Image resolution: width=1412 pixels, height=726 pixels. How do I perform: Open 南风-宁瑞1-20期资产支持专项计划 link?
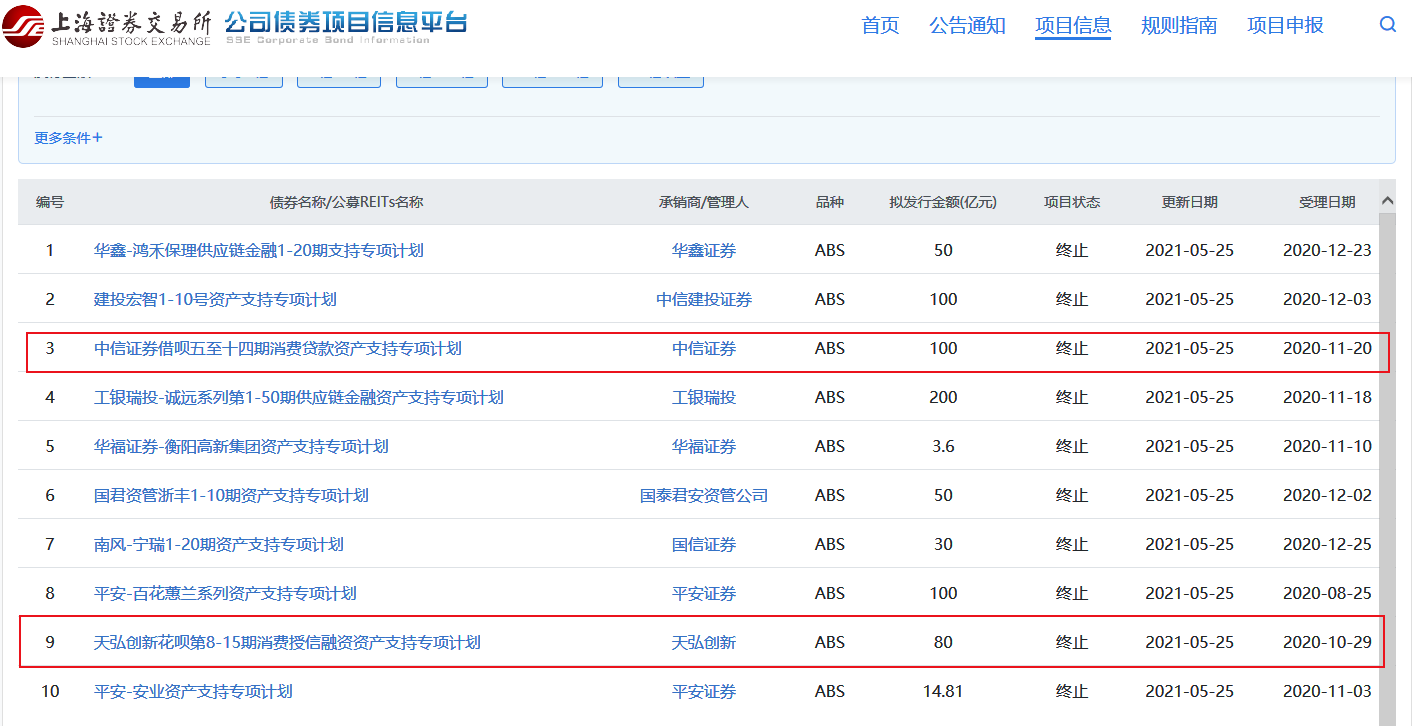coord(219,544)
